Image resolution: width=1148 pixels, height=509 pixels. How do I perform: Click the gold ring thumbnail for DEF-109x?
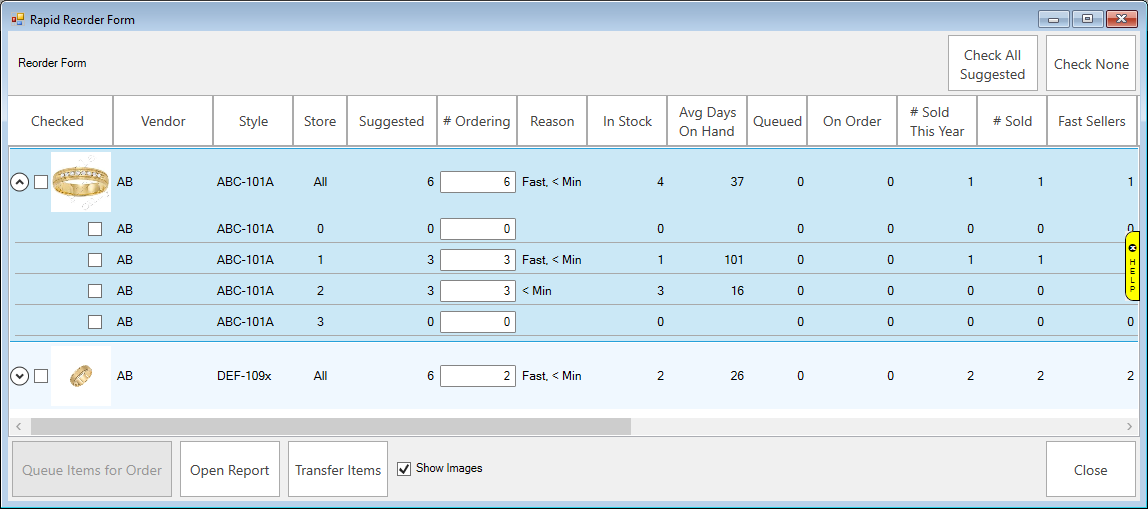point(81,376)
